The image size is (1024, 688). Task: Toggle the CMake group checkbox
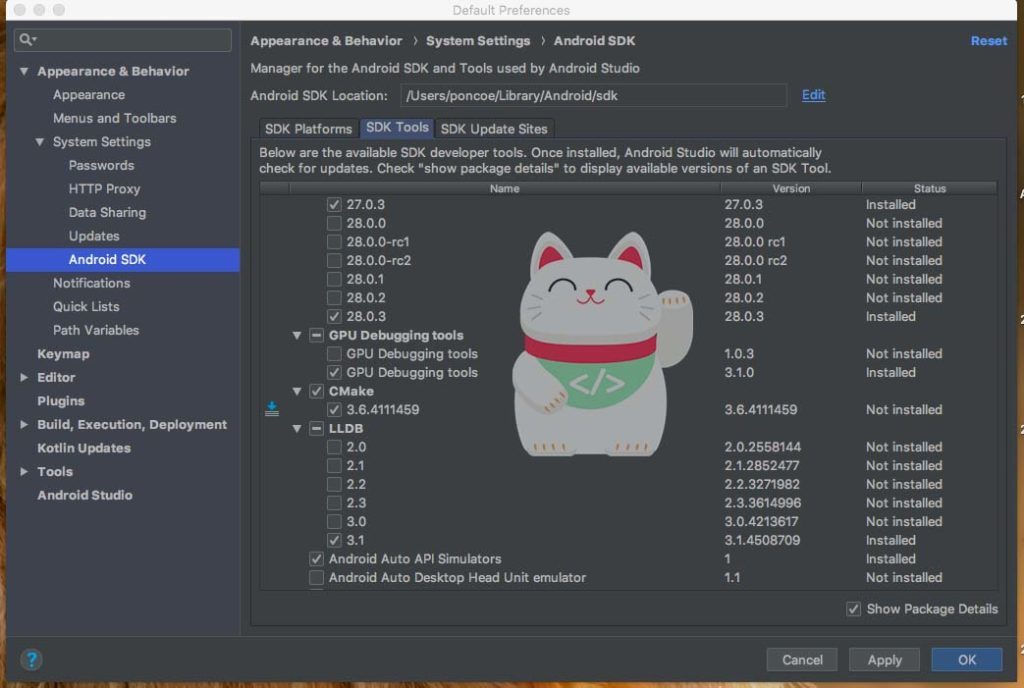pos(317,391)
